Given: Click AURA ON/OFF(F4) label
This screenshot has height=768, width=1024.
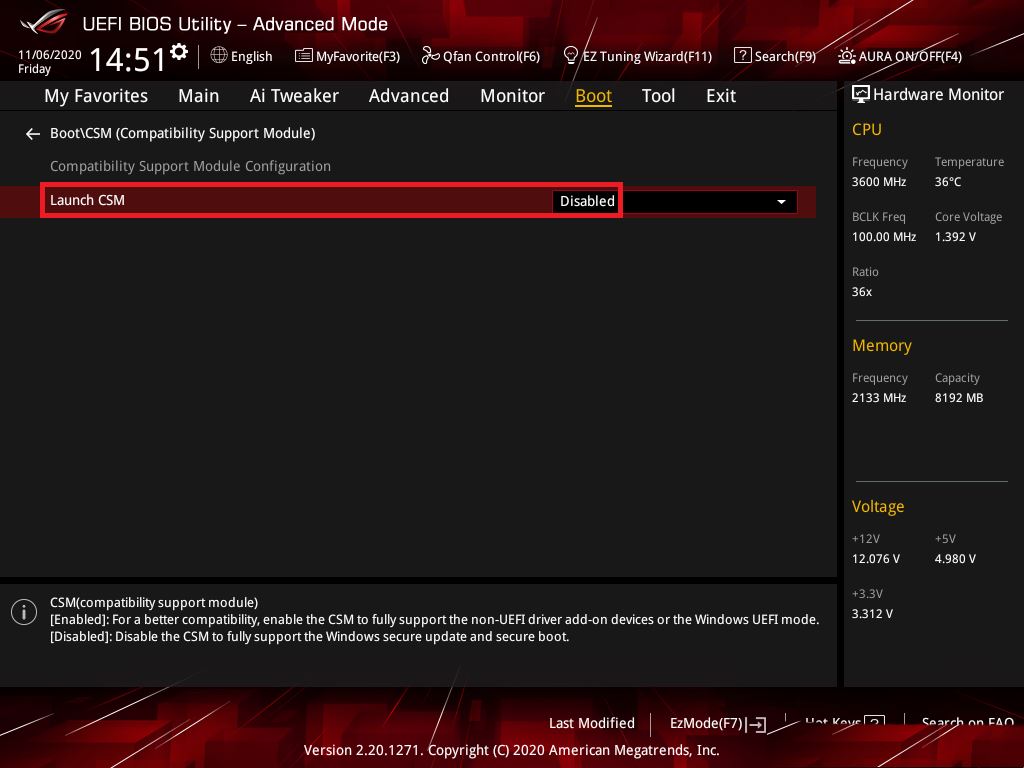Looking at the screenshot, I should 910,56.
